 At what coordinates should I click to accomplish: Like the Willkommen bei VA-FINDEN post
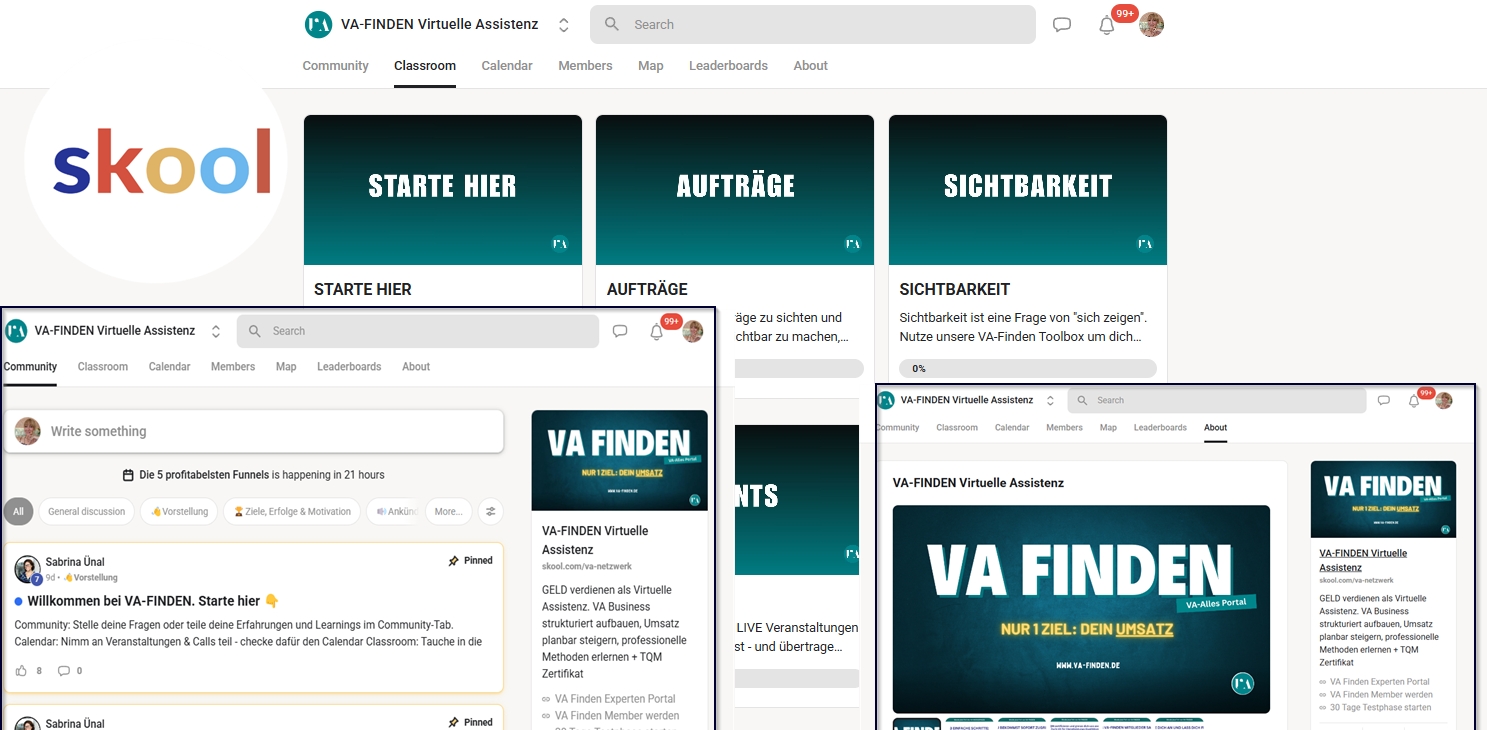point(22,670)
